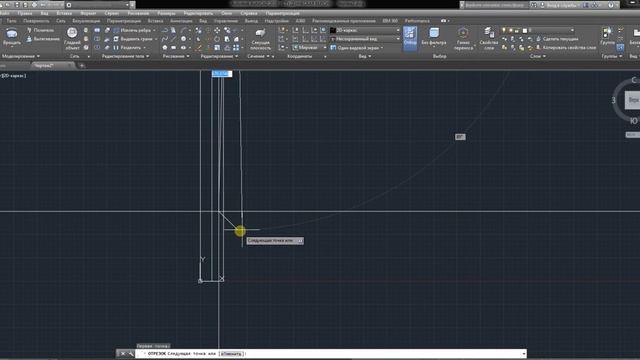Select the Секущая плоскость (Section plane) tool

[260, 39]
